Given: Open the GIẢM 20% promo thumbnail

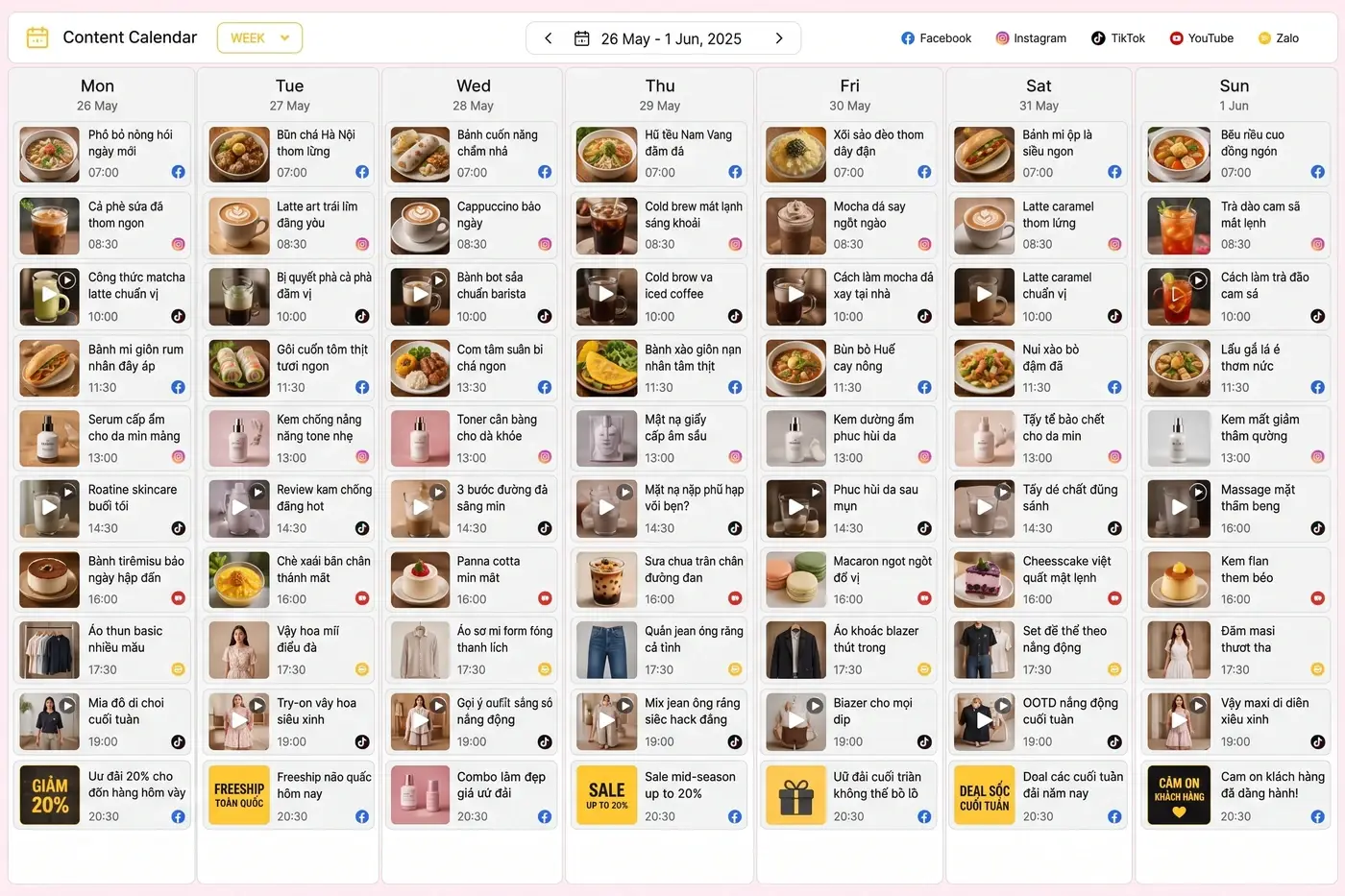Looking at the screenshot, I should point(50,795).
